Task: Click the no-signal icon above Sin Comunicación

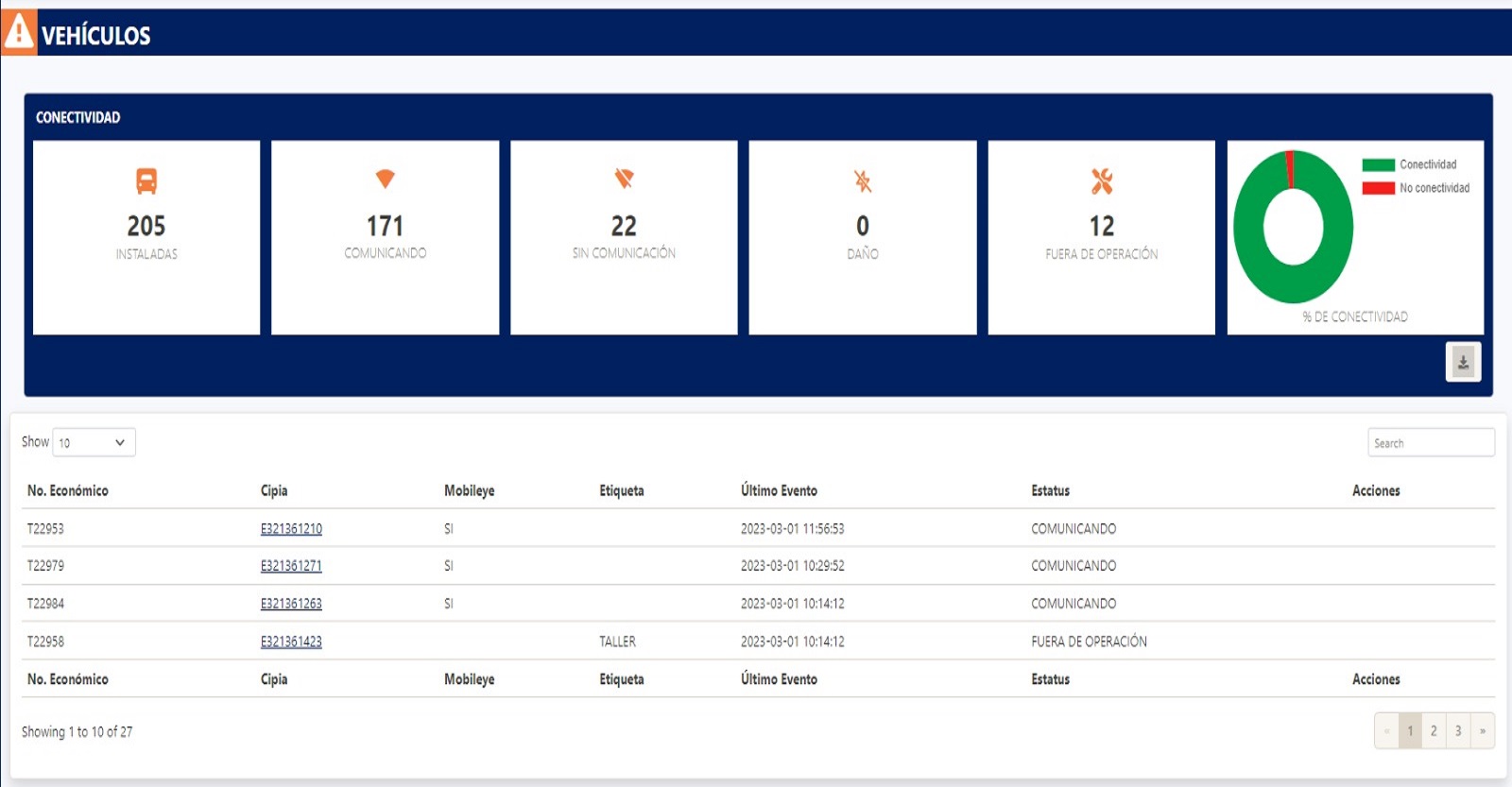Action: pos(624,179)
